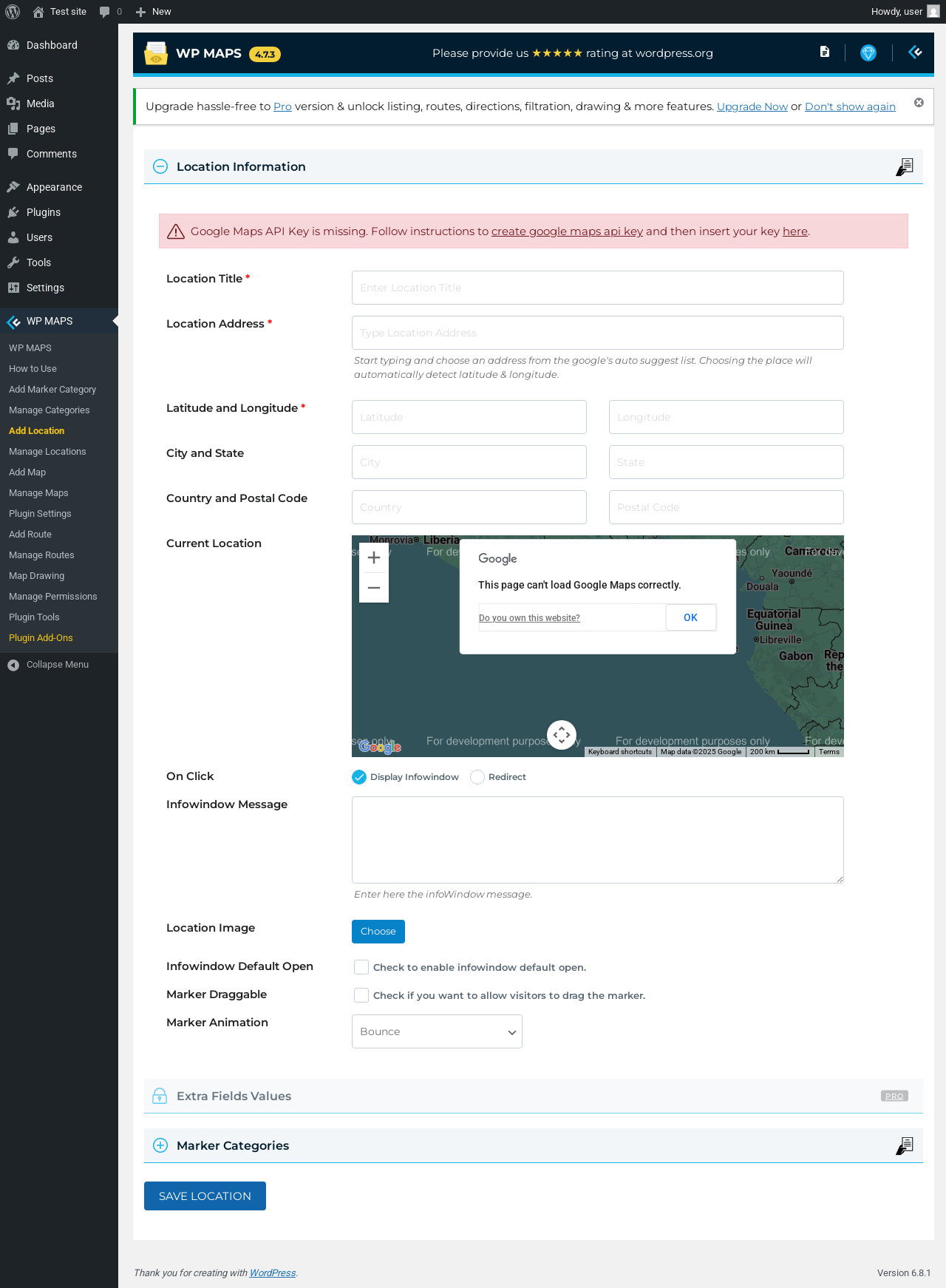Click the Infowindow Message textarea

pyautogui.click(x=598, y=840)
